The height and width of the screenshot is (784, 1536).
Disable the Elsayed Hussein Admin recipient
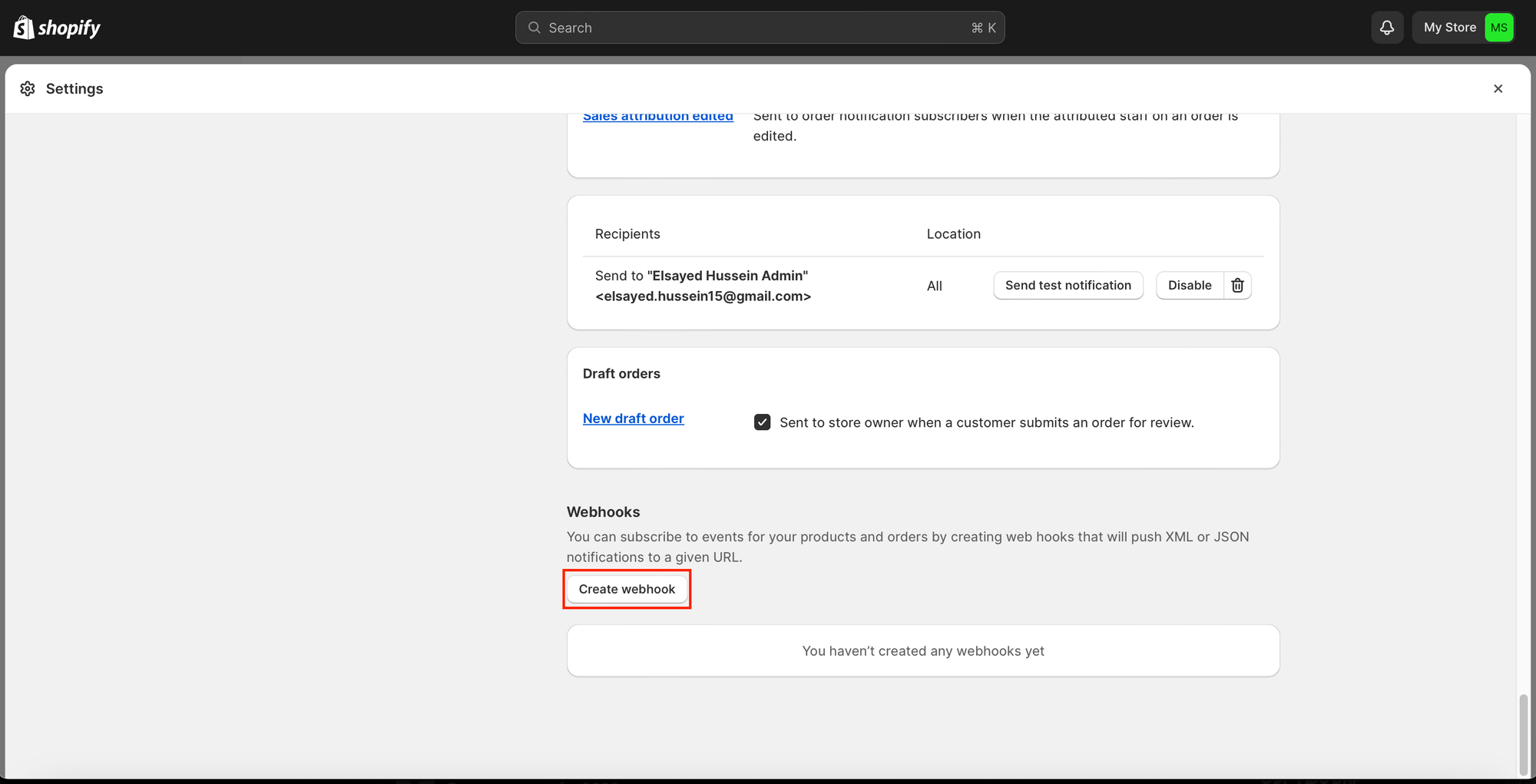click(x=1189, y=286)
